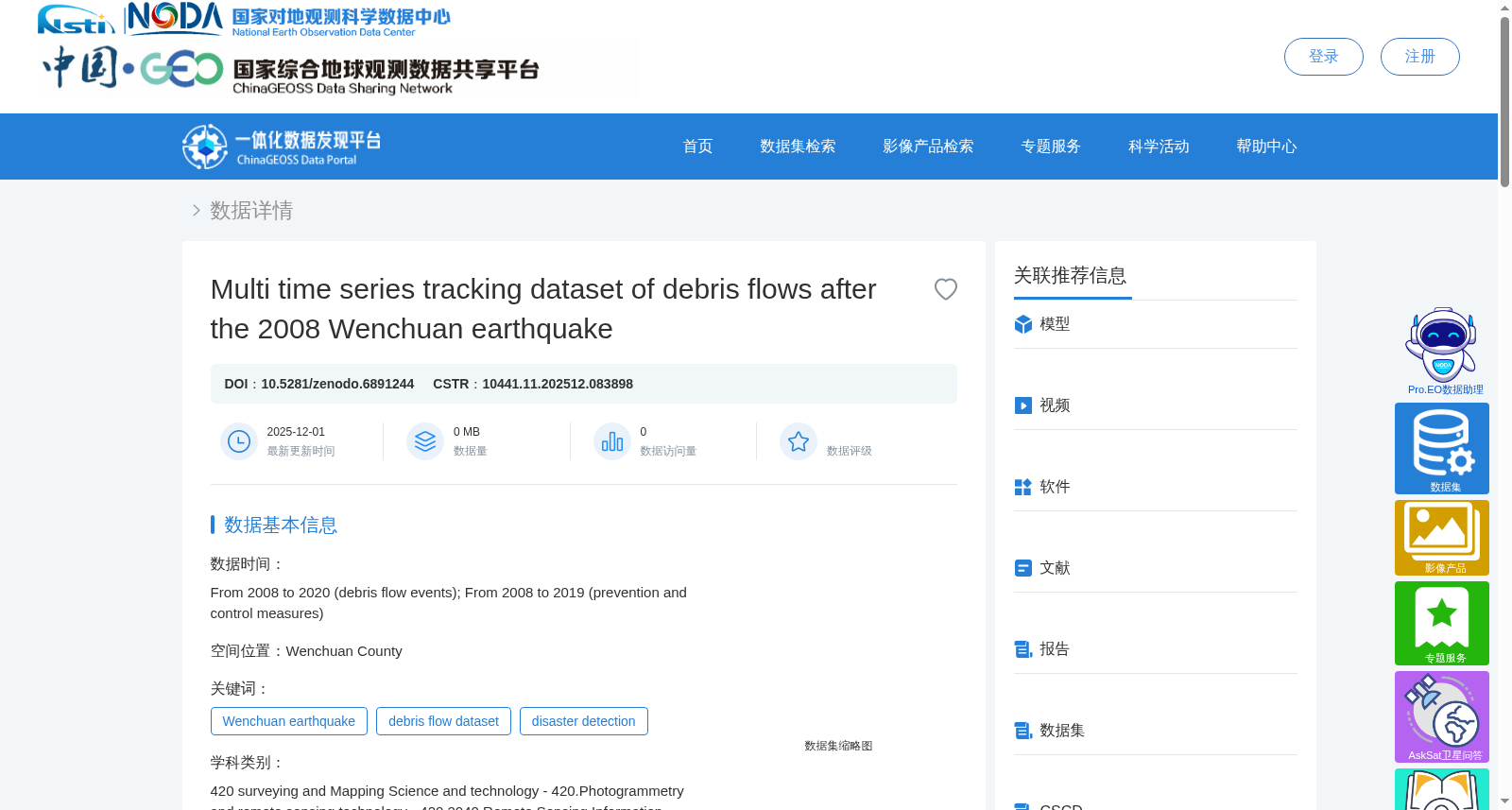Click the ChinaGEOSS Data Portal logo
The image size is (1512, 810).
point(282,146)
